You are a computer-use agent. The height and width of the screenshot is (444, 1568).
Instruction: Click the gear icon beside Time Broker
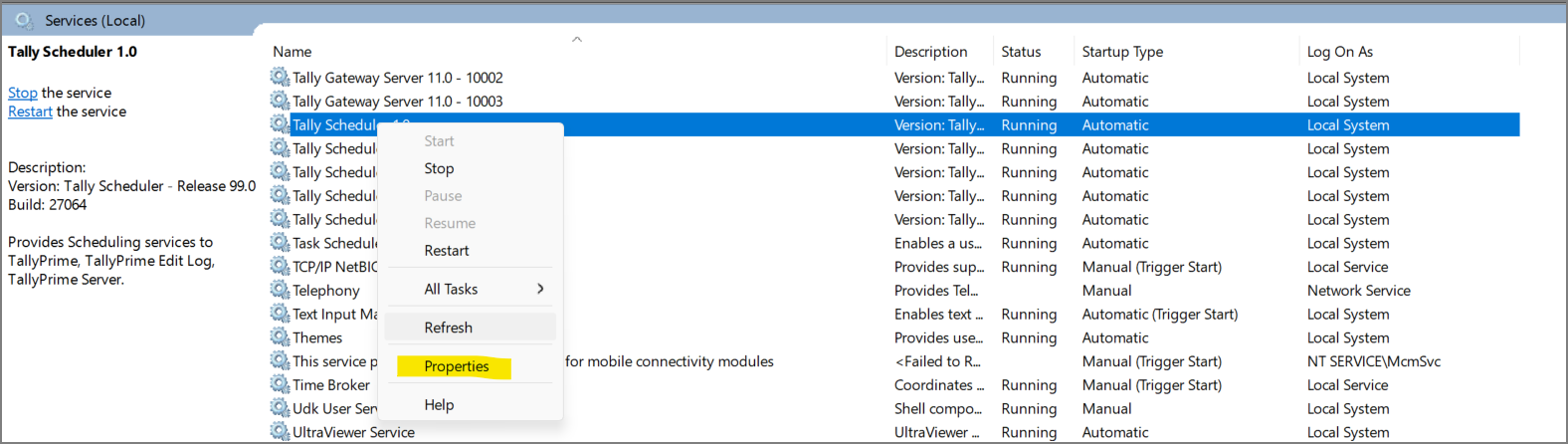[280, 384]
